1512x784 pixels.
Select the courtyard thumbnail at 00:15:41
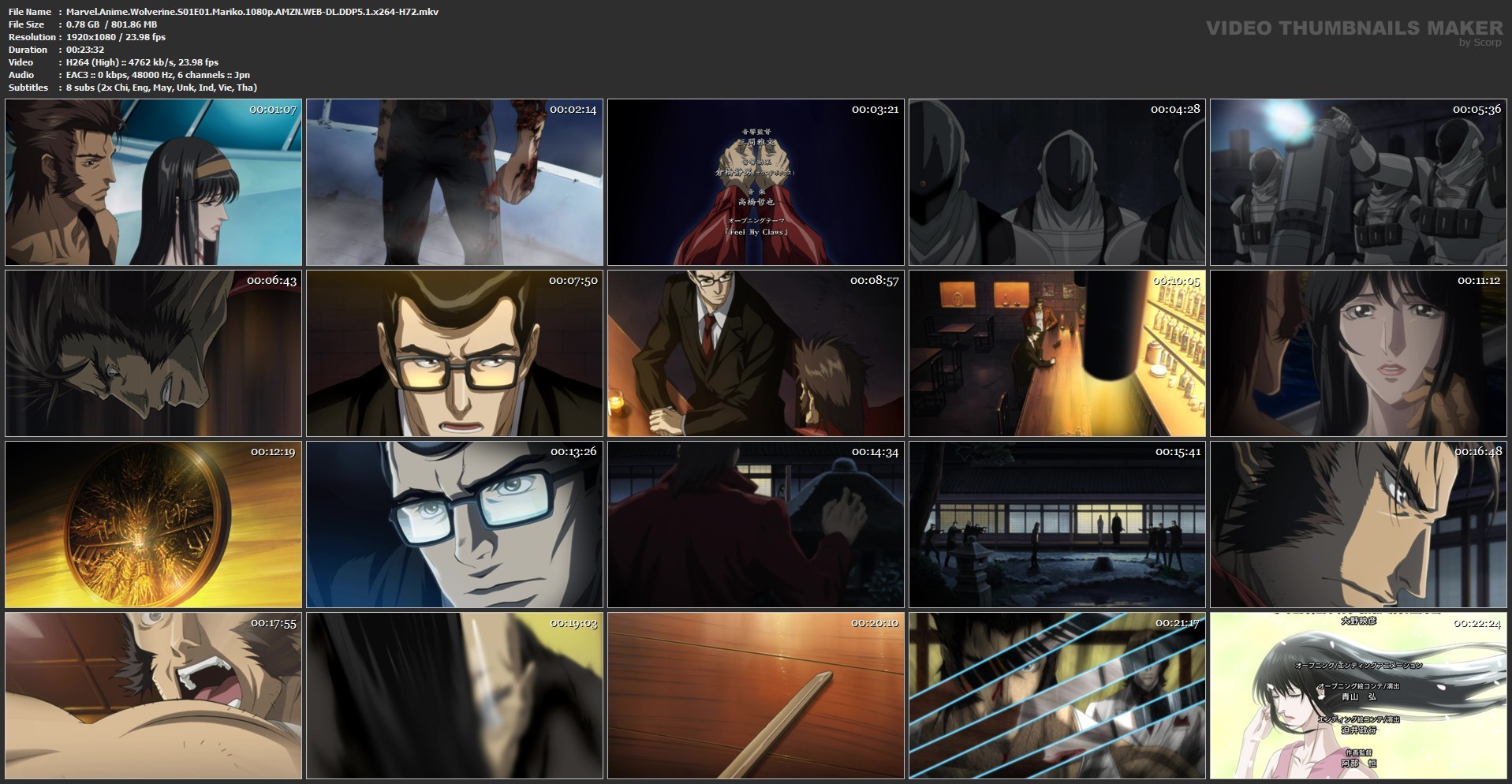pyautogui.click(x=1058, y=525)
